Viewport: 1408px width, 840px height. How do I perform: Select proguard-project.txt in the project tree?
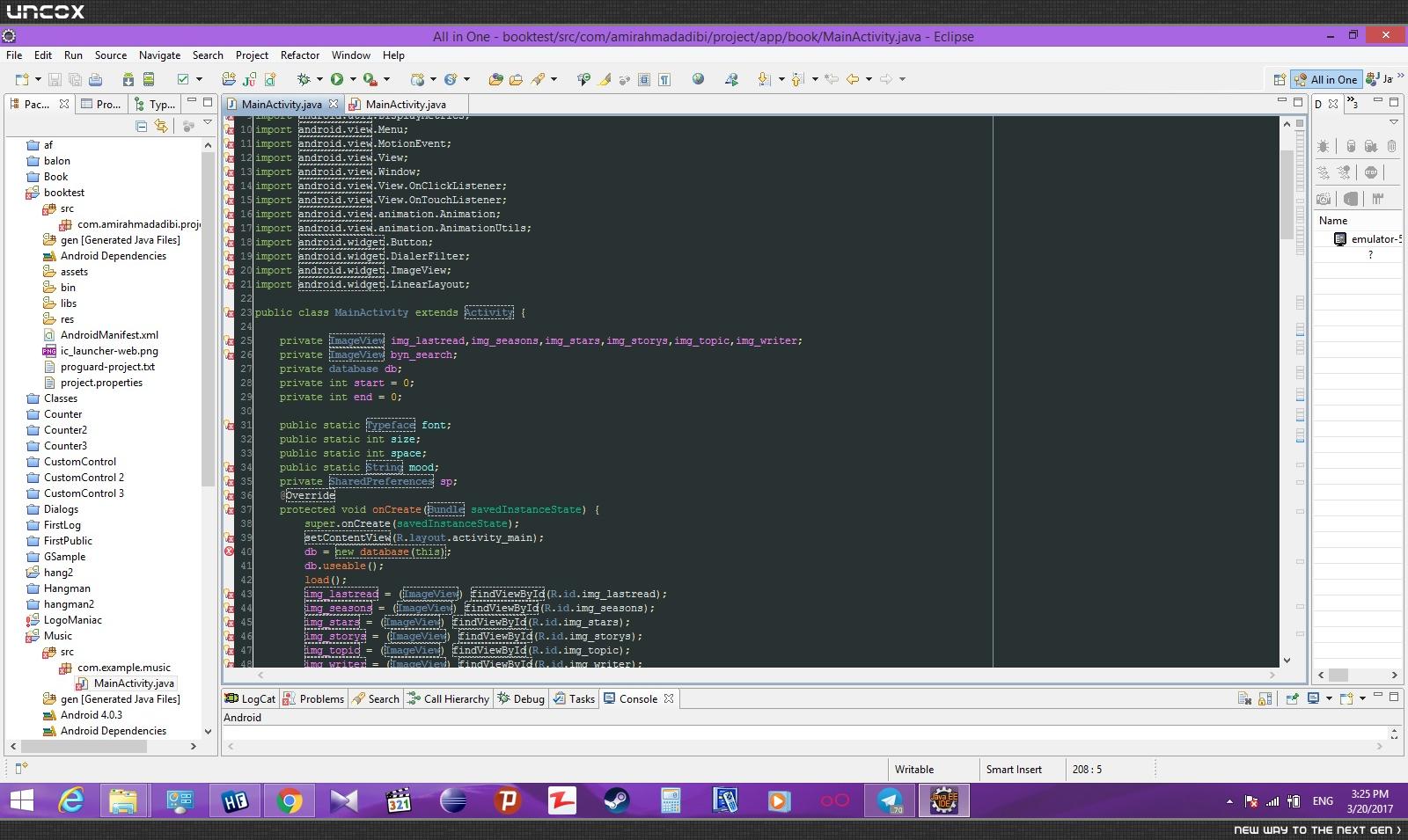coord(107,367)
